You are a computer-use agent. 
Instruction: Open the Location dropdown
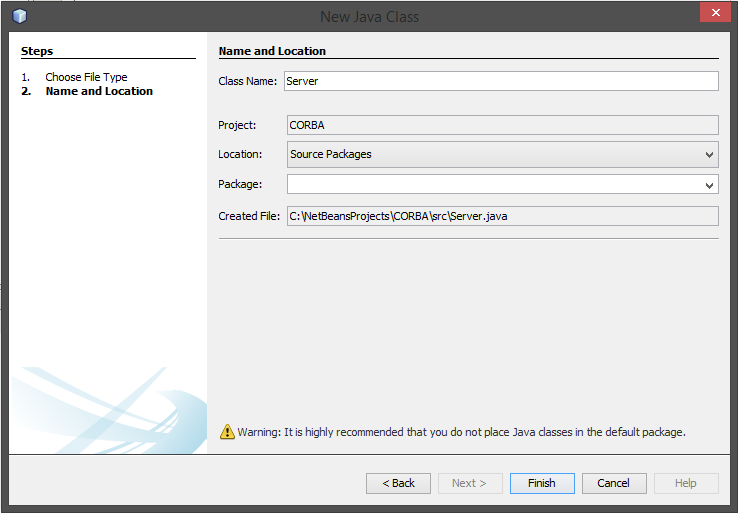pos(503,154)
